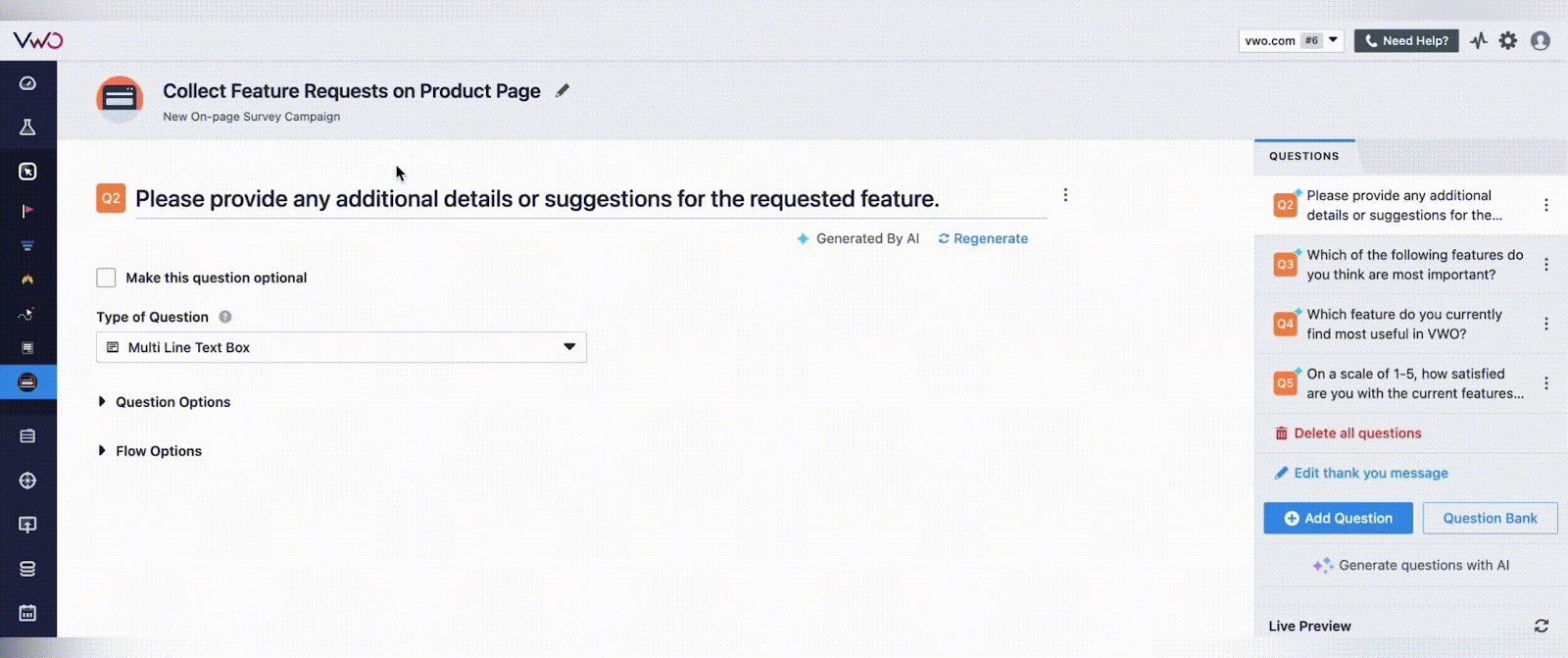Click the 'Generated By AI' label
Screen dimensions: 1568x658
(x=857, y=238)
